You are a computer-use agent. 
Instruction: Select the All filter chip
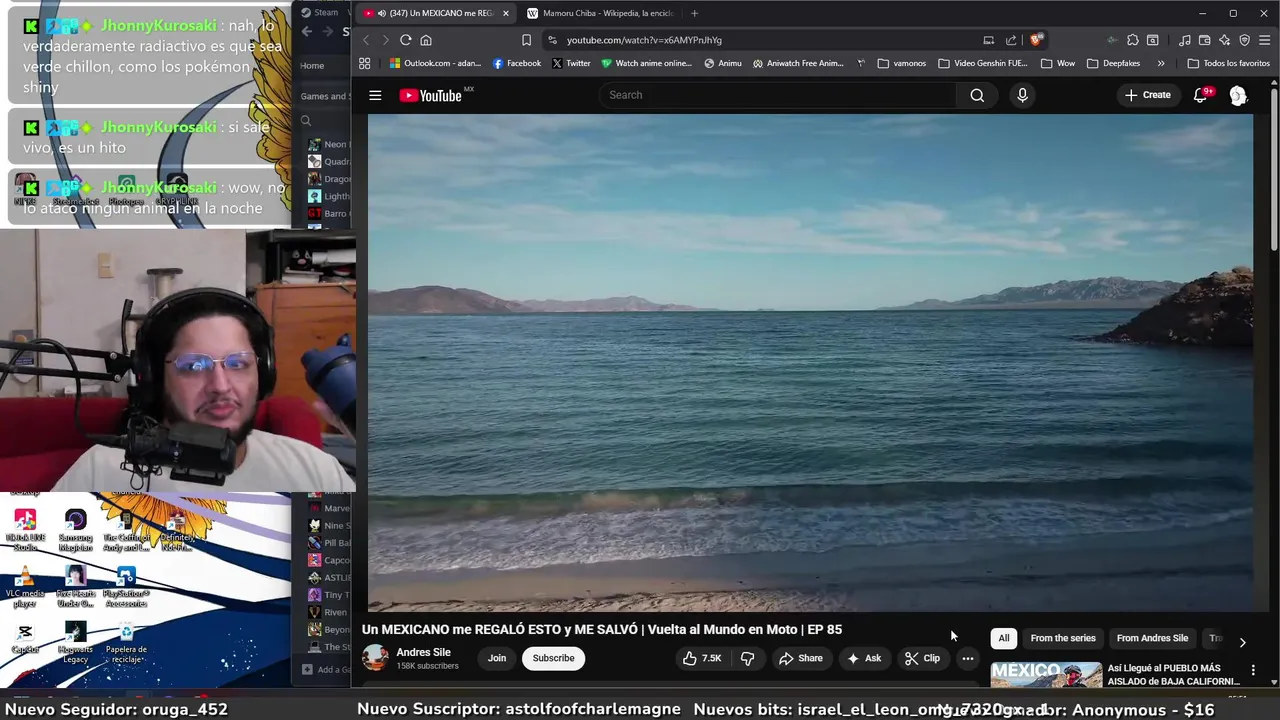point(1004,638)
